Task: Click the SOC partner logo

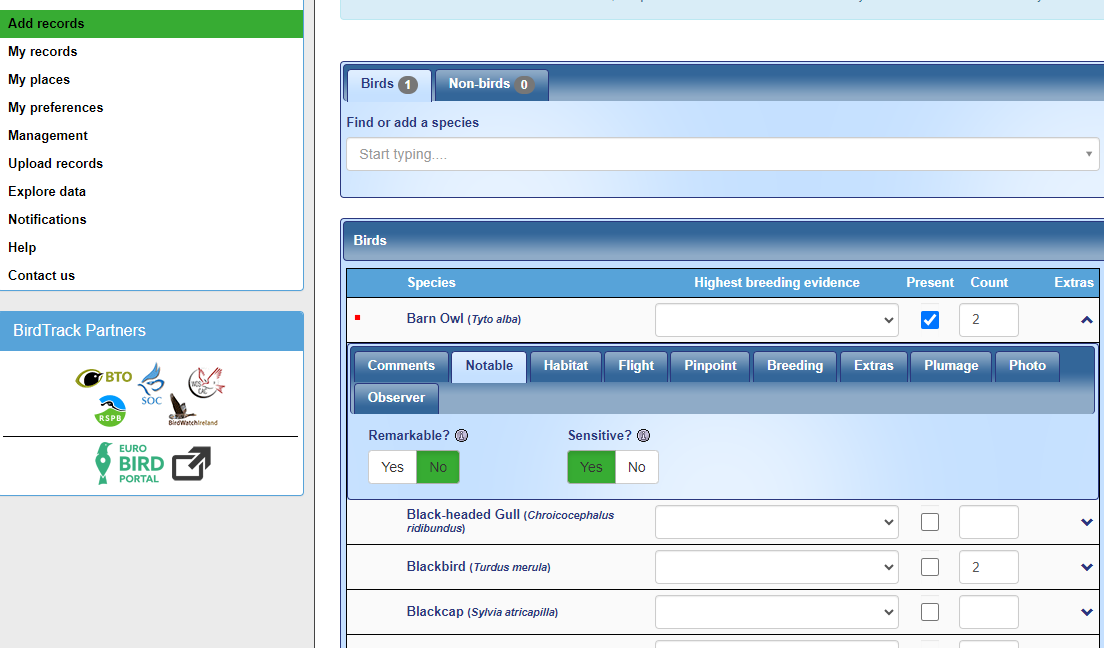Action: pyautogui.click(x=151, y=385)
